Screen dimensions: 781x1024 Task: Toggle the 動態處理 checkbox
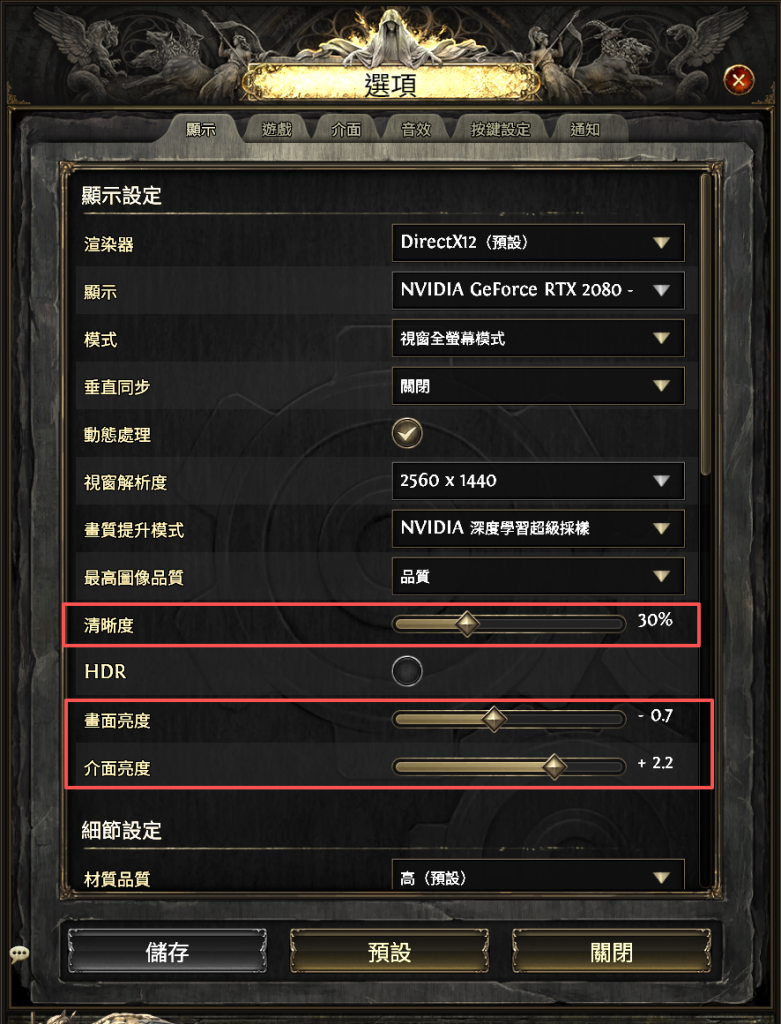point(407,433)
